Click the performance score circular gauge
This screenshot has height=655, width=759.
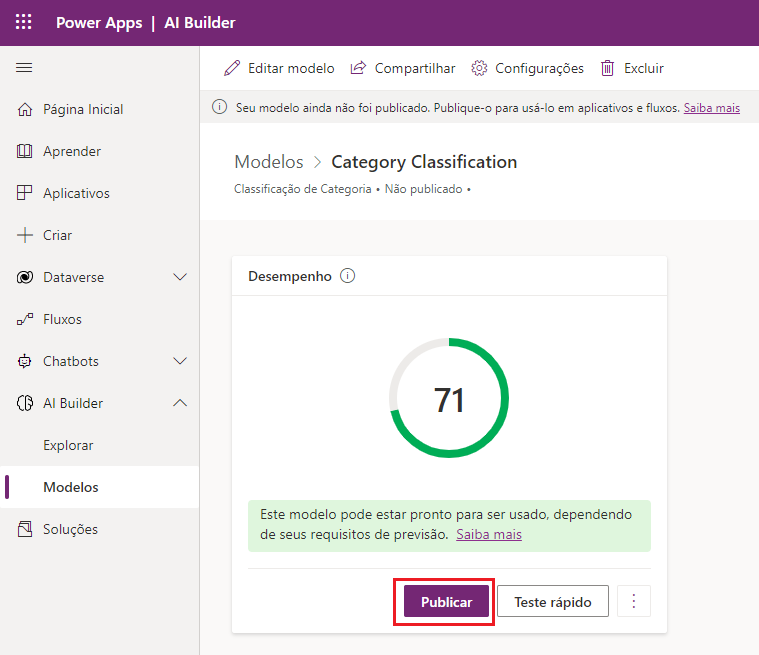[449, 398]
